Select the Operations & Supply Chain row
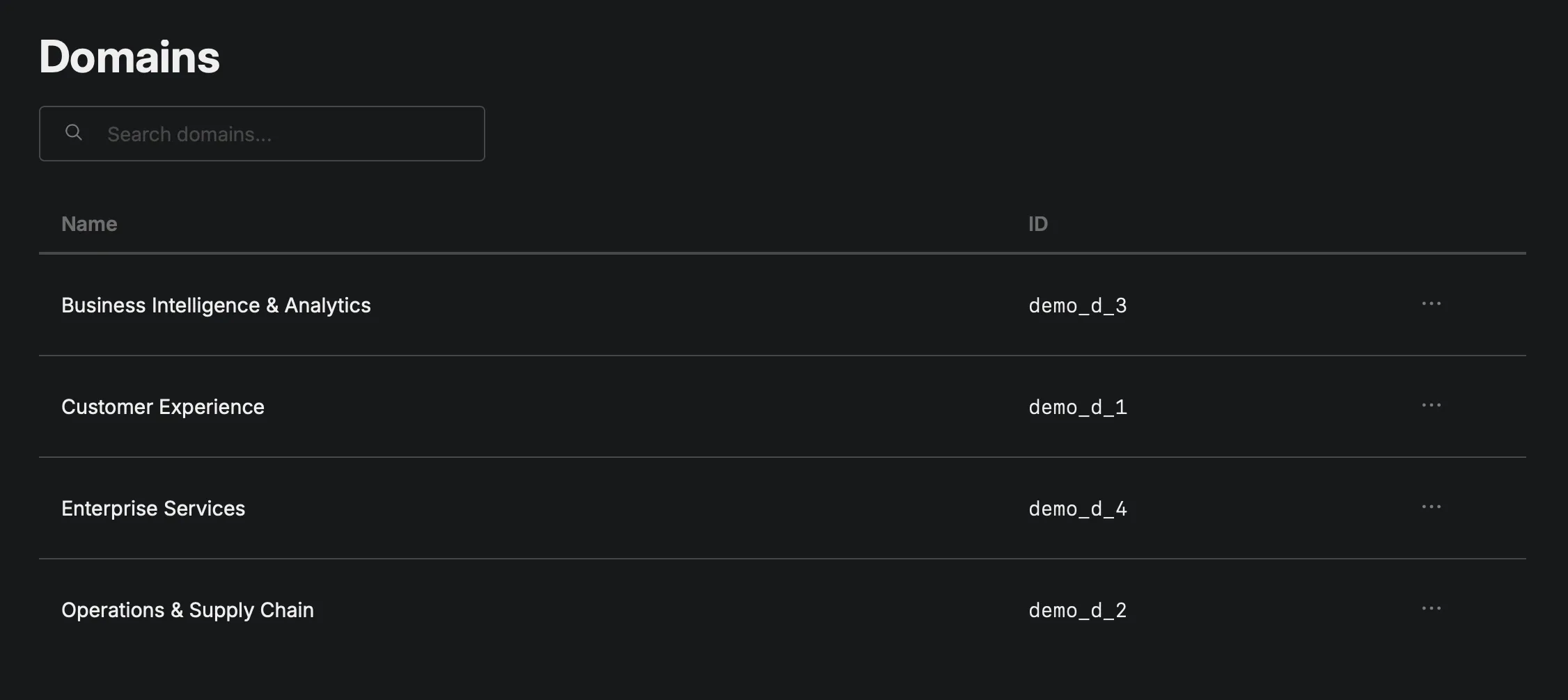The width and height of the screenshot is (1568, 700). click(187, 610)
